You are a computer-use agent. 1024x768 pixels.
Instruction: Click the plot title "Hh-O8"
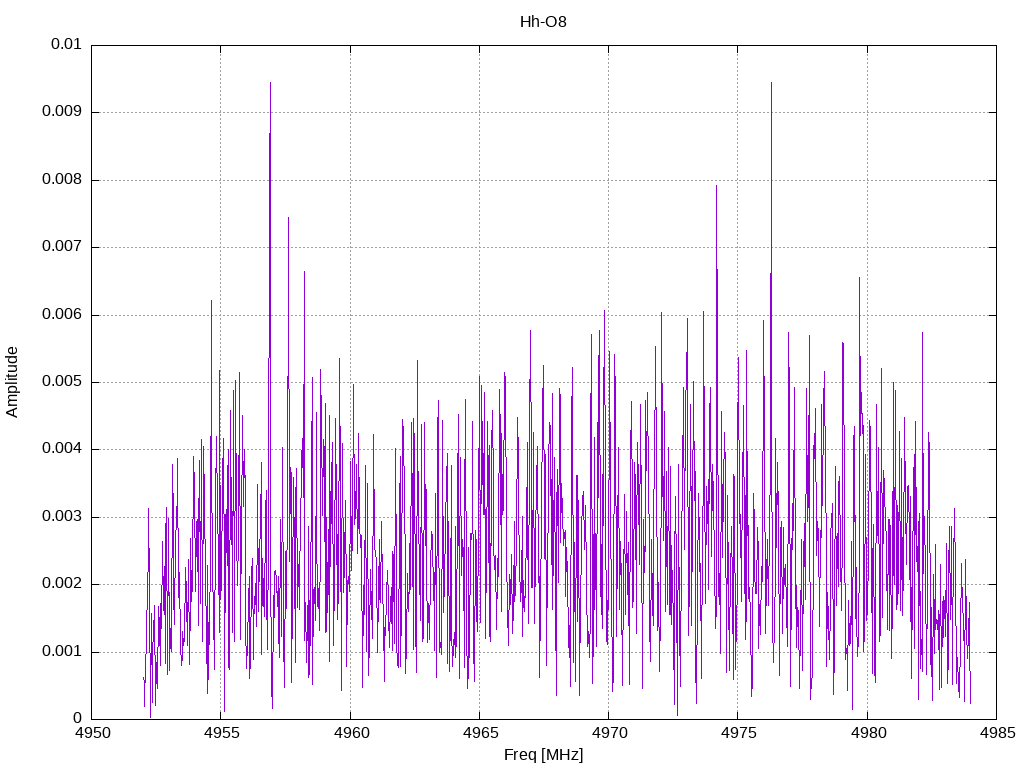click(543, 22)
